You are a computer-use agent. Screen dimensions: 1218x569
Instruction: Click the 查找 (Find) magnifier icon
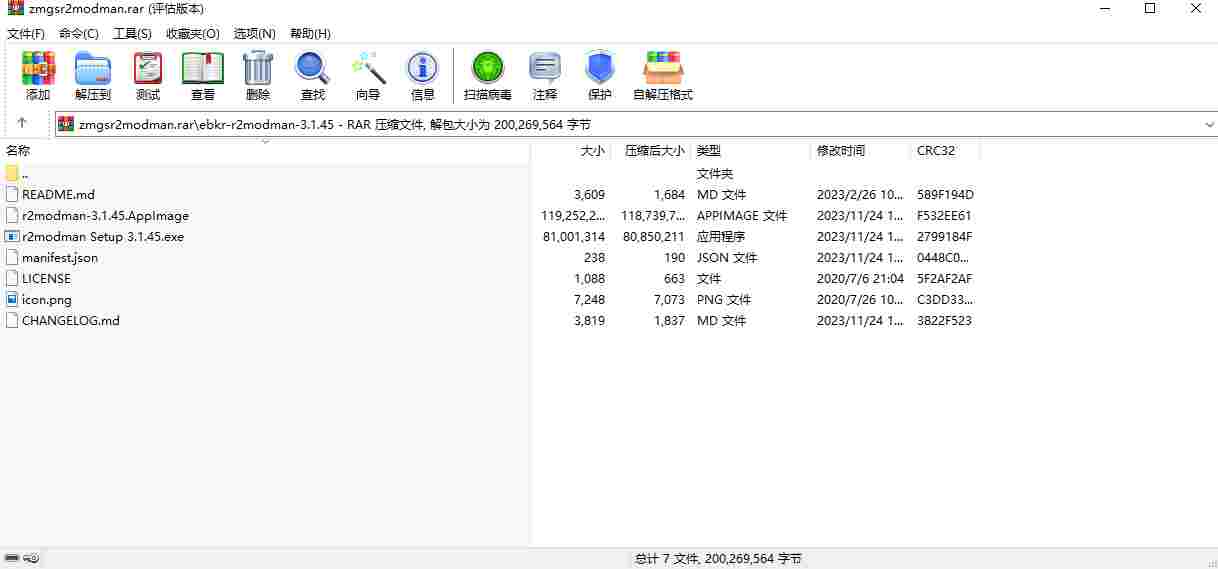pyautogui.click(x=313, y=69)
